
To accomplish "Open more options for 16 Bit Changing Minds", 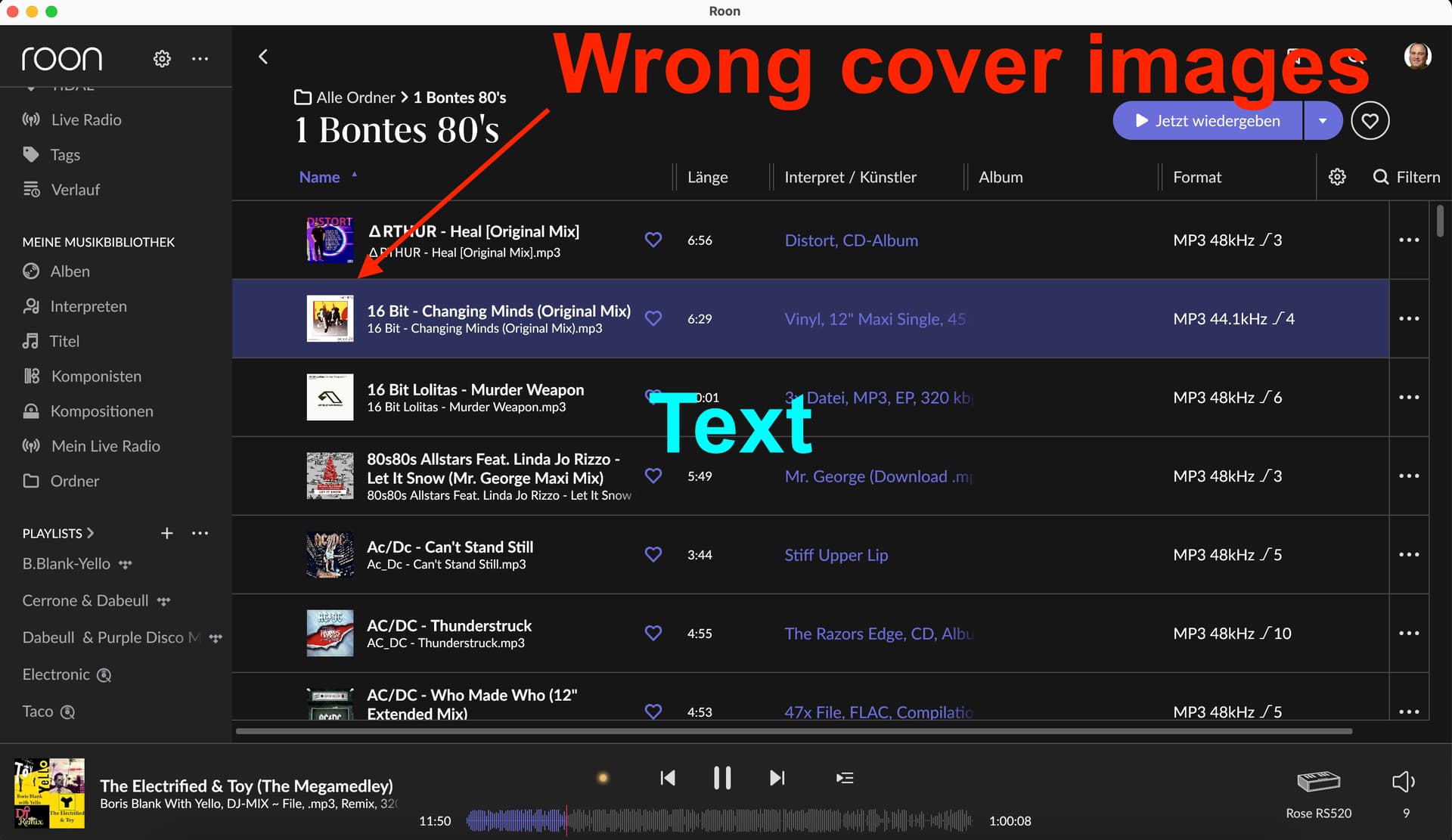I will pyautogui.click(x=1409, y=318).
